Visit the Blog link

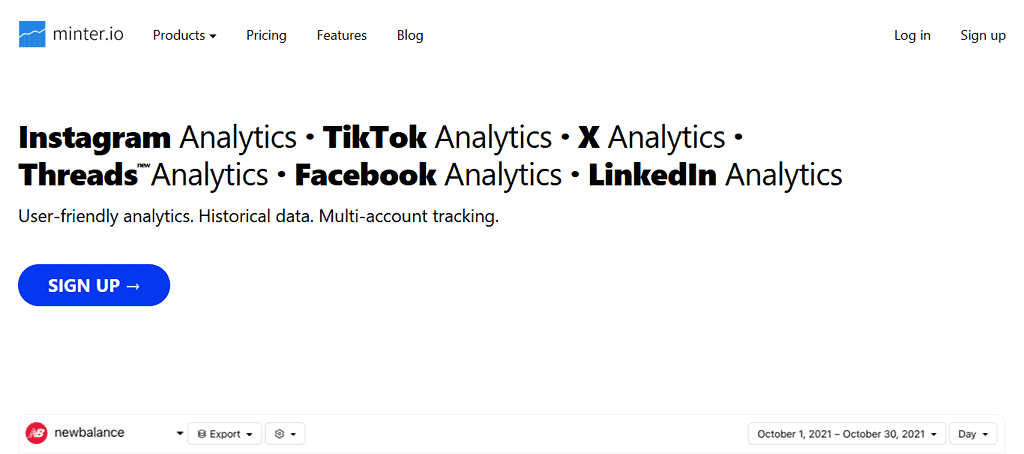tap(410, 35)
